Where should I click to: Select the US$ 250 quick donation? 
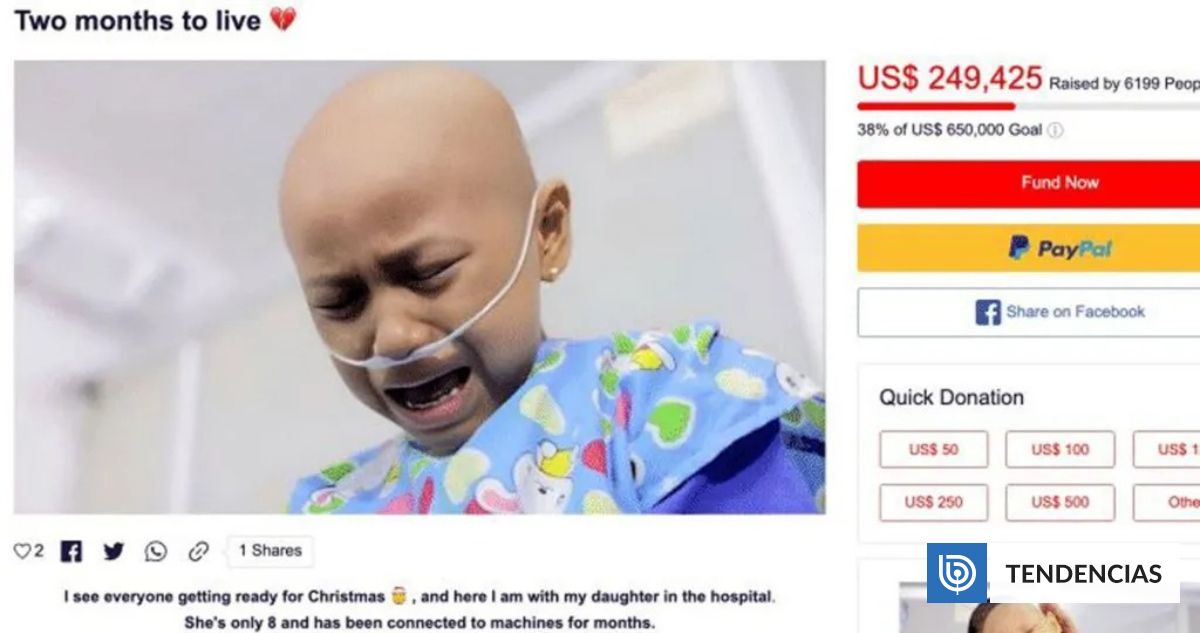click(933, 502)
